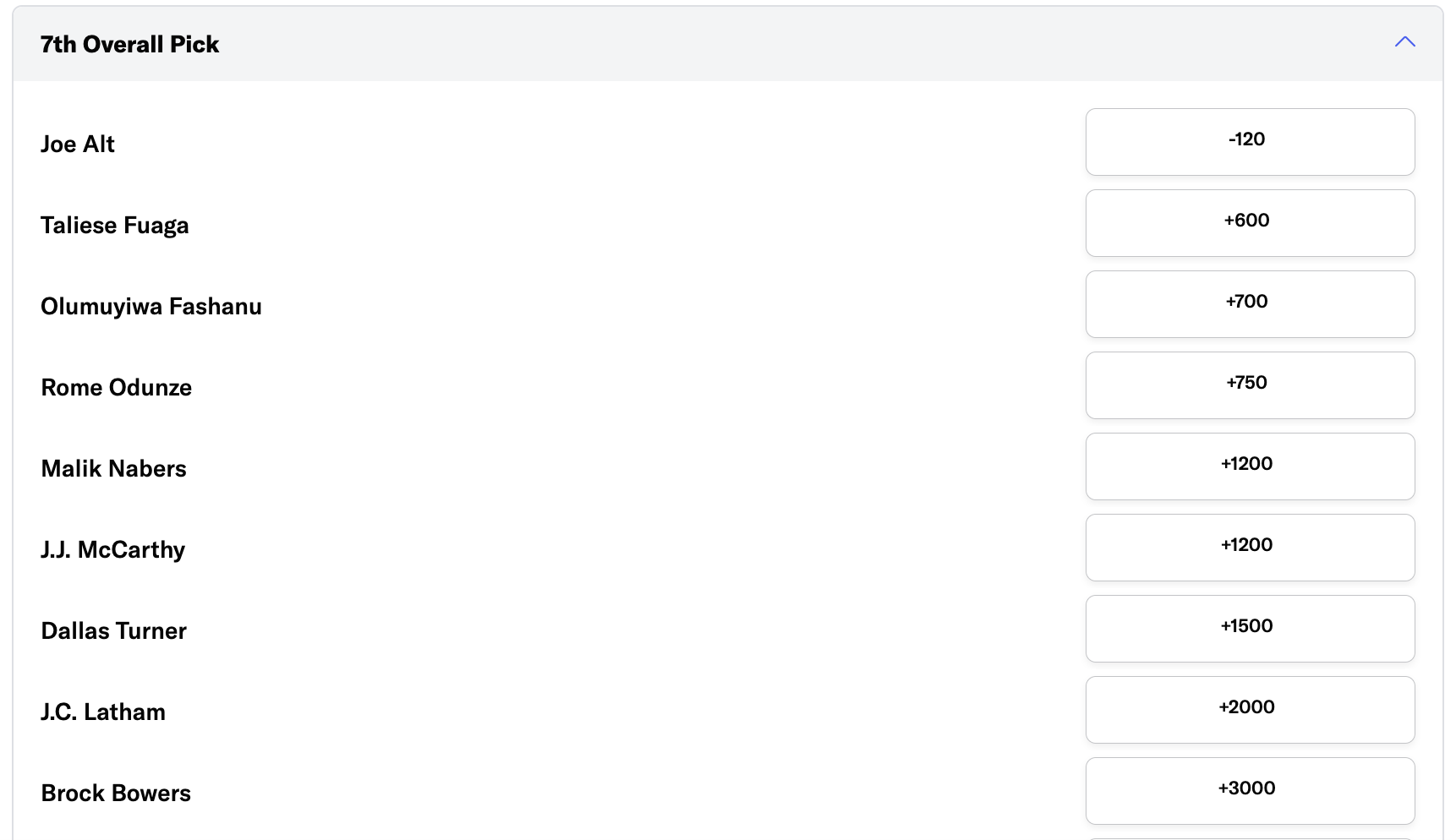Choose the Rome Odunze +750 odds button
This screenshot has height=840, width=1456.
[x=1250, y=385]
